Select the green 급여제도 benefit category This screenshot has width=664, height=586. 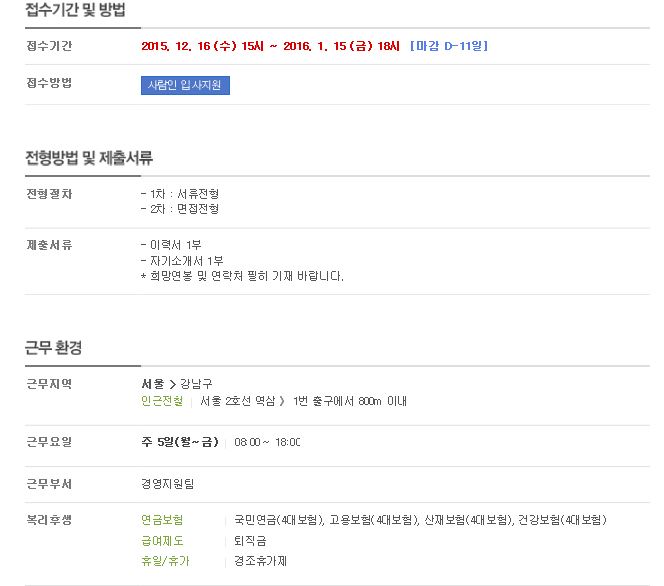tap(162, 541)
